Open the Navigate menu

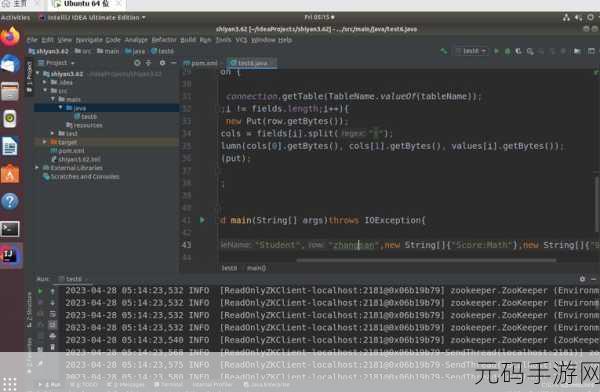point(89,40)
